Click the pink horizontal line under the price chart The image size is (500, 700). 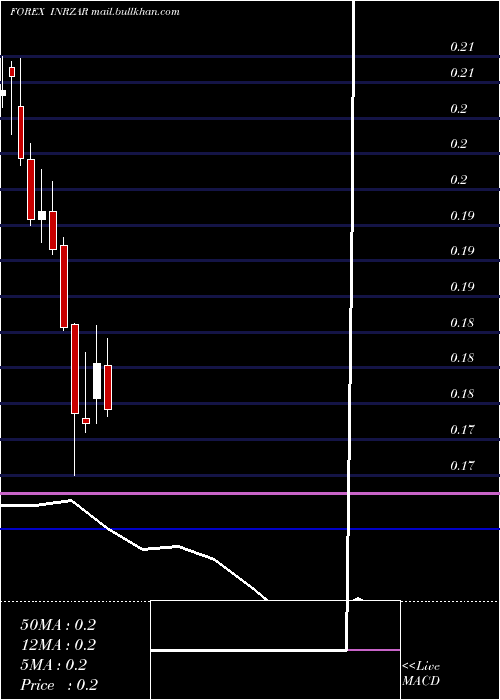tap(250, 493)
